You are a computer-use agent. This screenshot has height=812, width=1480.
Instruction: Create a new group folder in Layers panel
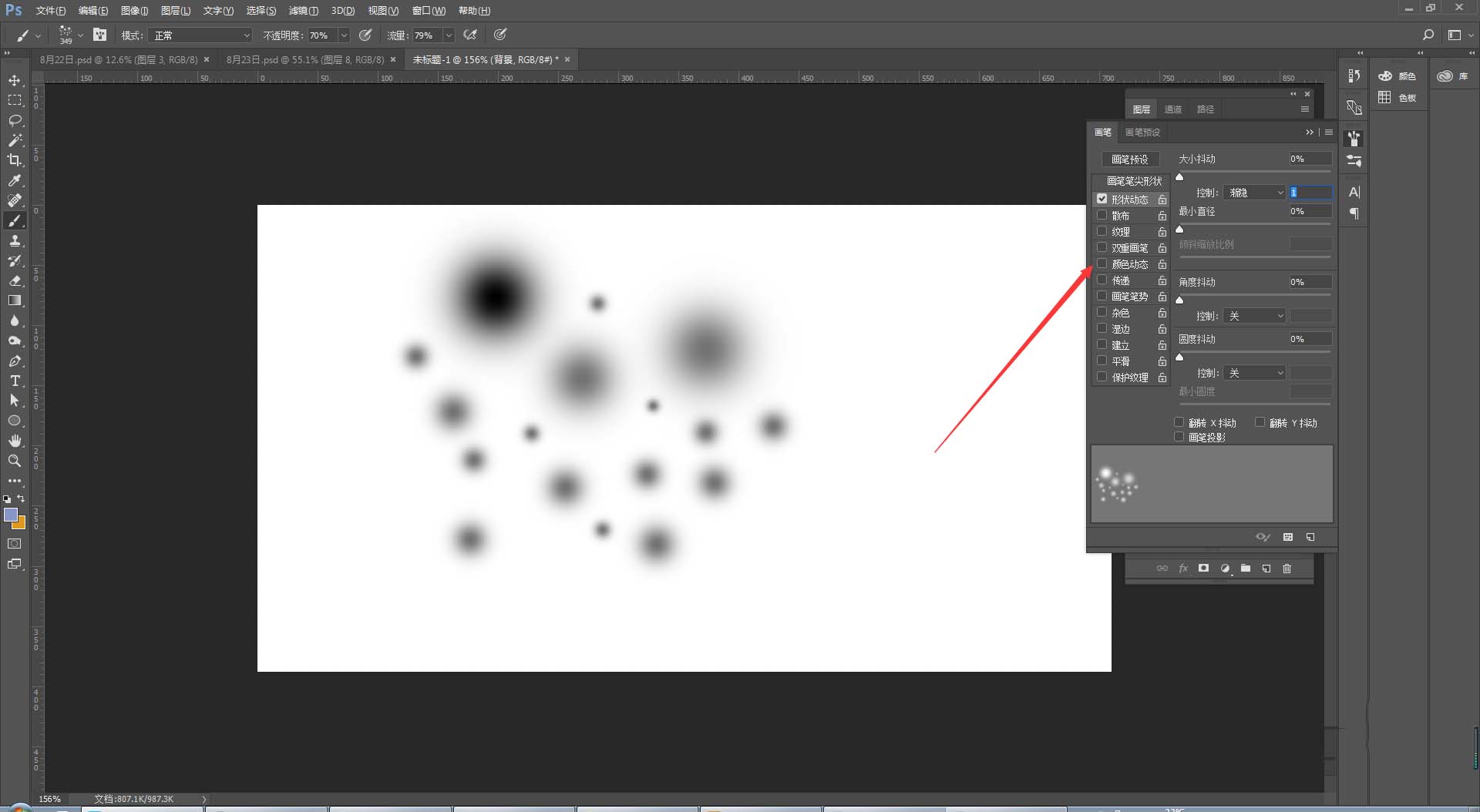point(1246,569)
